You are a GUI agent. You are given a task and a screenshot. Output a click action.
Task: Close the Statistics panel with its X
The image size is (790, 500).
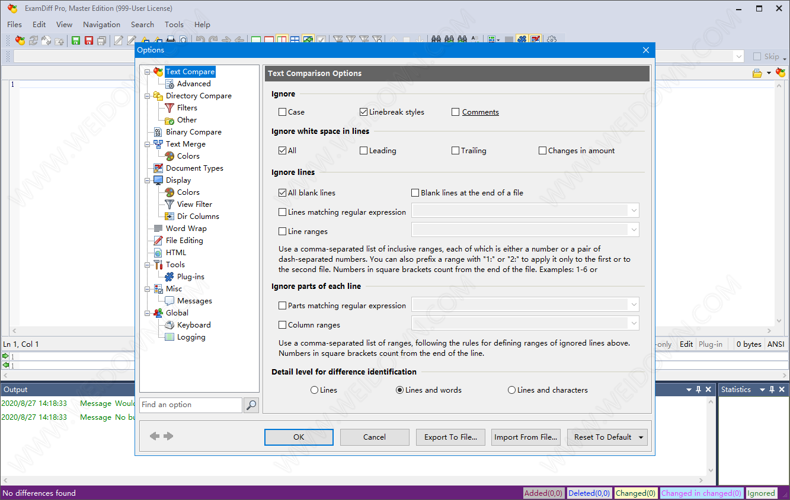781,390
